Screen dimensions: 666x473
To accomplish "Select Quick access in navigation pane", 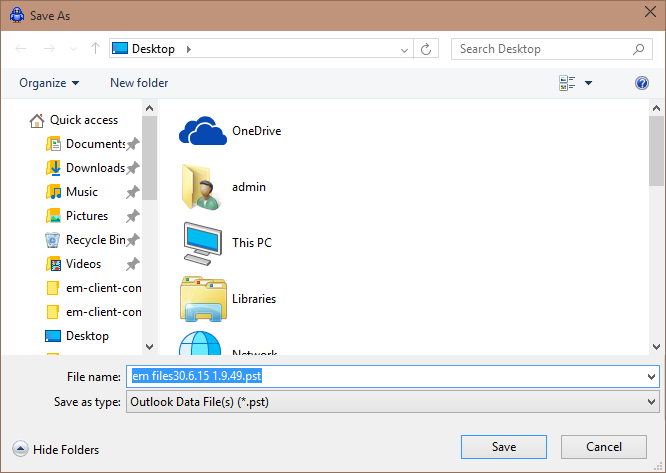I will pos(73,120).
